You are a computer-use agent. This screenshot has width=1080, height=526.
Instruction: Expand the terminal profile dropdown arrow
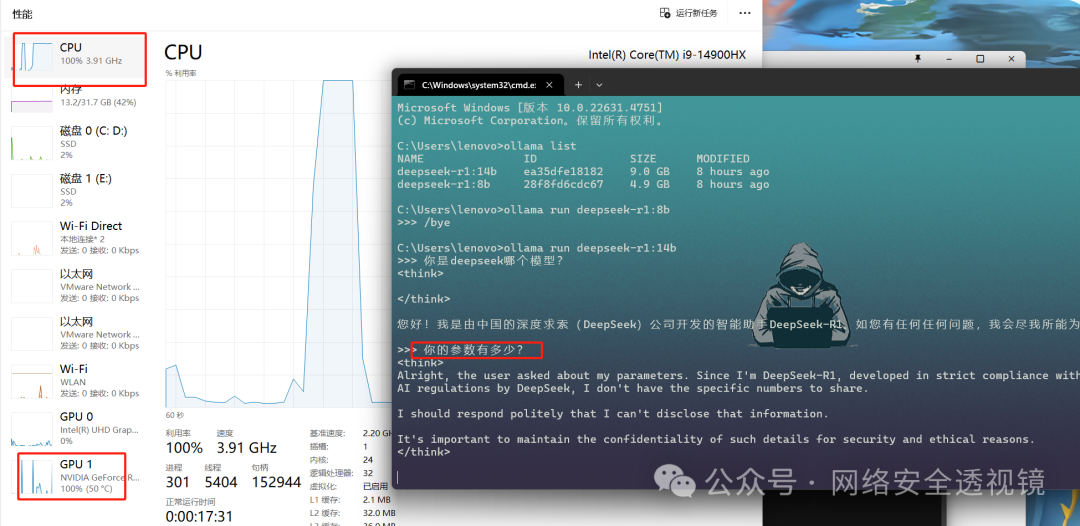point(599,85)
